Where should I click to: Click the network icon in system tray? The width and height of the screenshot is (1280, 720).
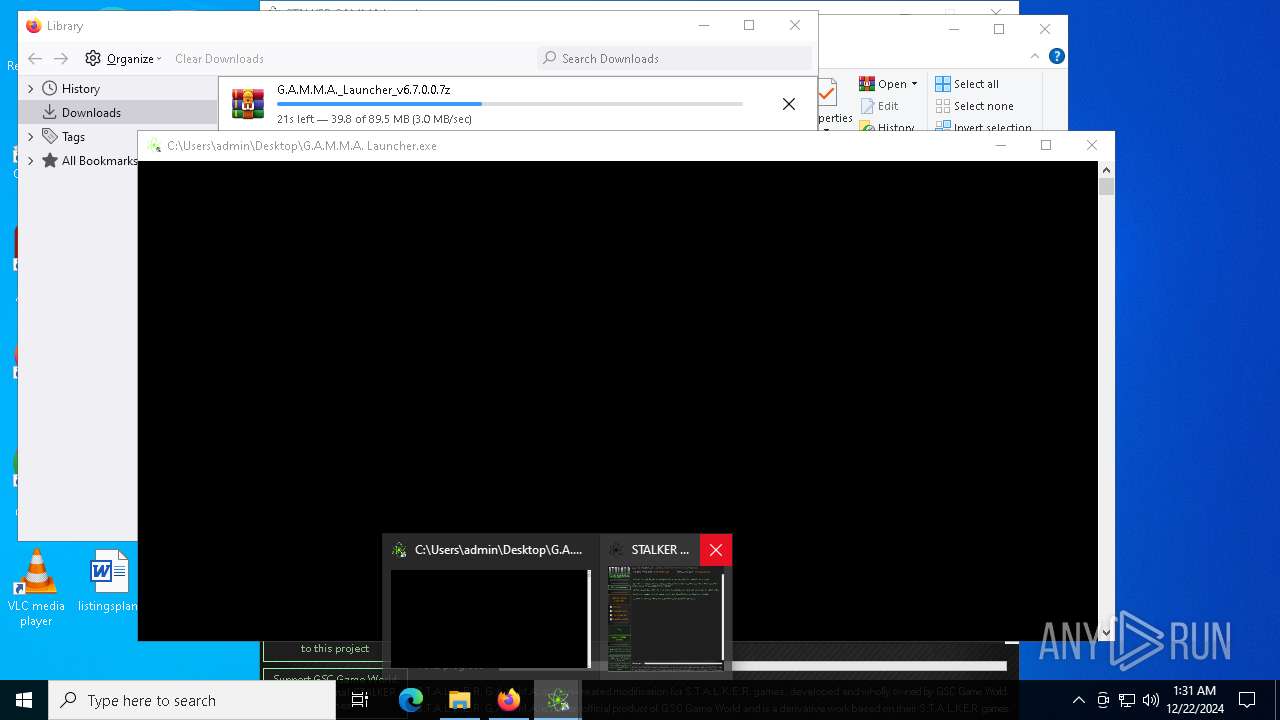point(1127,700)
